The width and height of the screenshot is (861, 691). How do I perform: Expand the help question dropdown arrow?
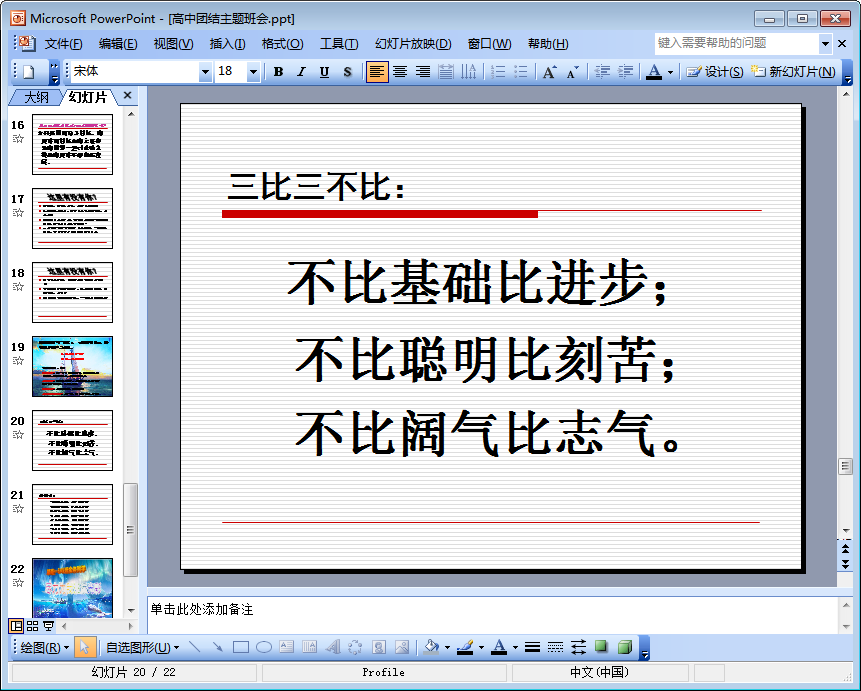(825, 43)
